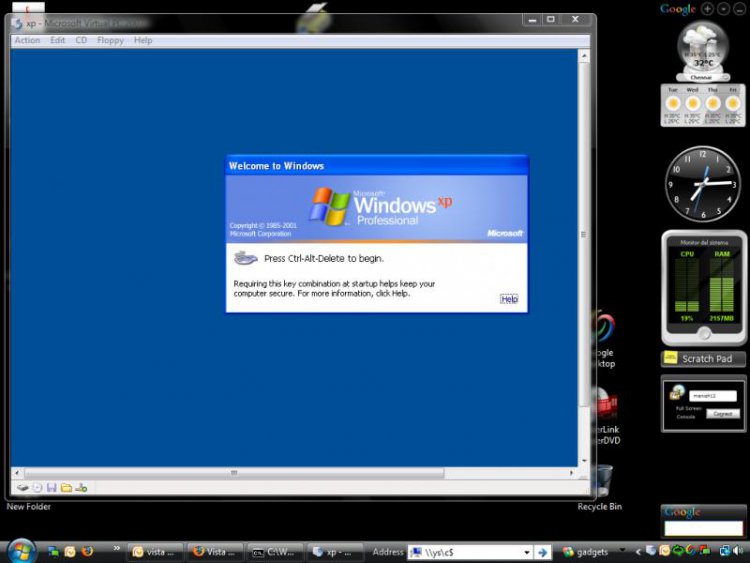Click the Tue forecast sun icon
This screenshot has width=750, height=563.
pyautogui.click(x=673, y=103)
